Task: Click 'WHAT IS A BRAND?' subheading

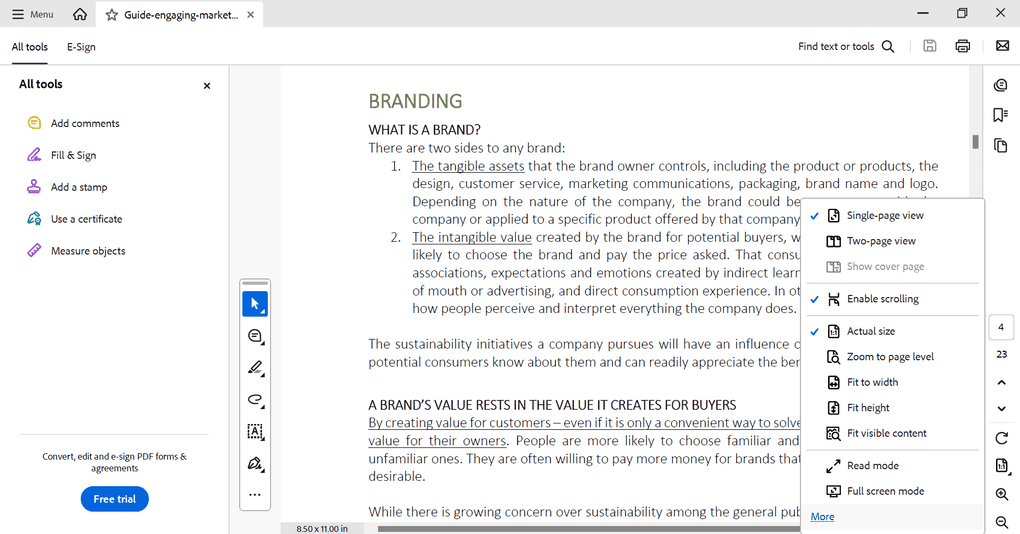Action: 424,129
